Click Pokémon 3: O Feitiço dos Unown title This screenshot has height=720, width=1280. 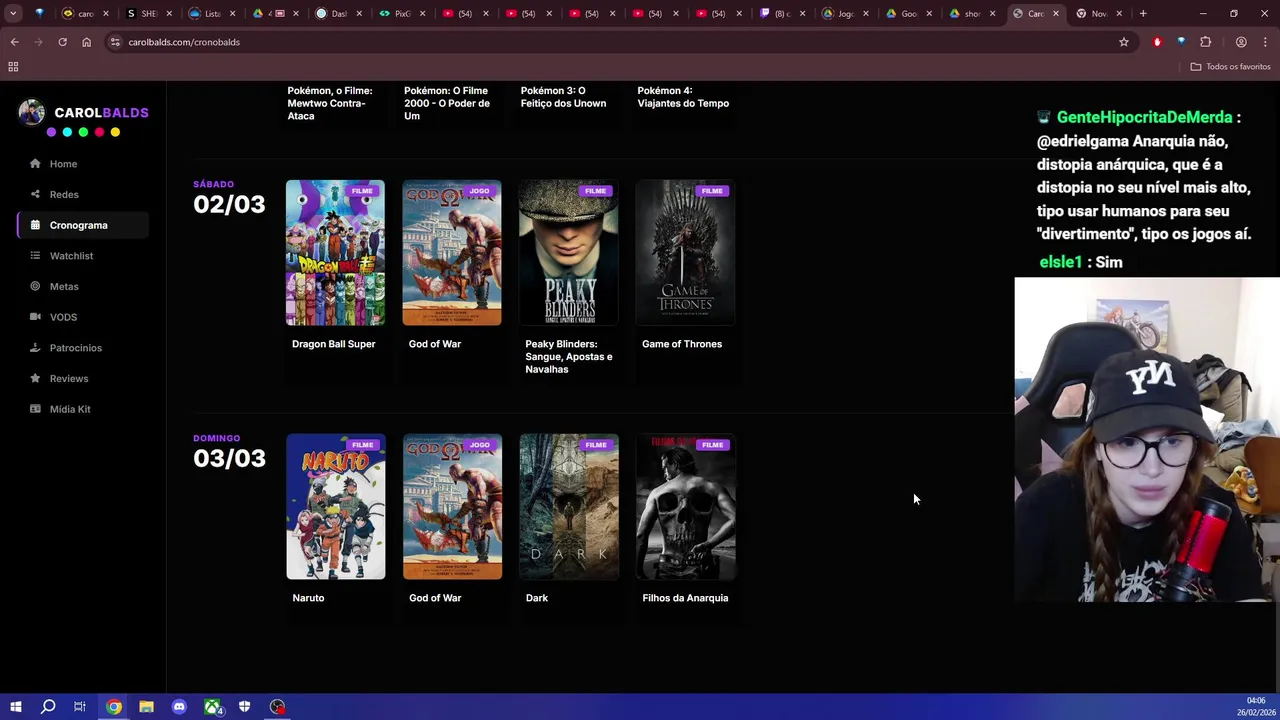coord(563,97)
